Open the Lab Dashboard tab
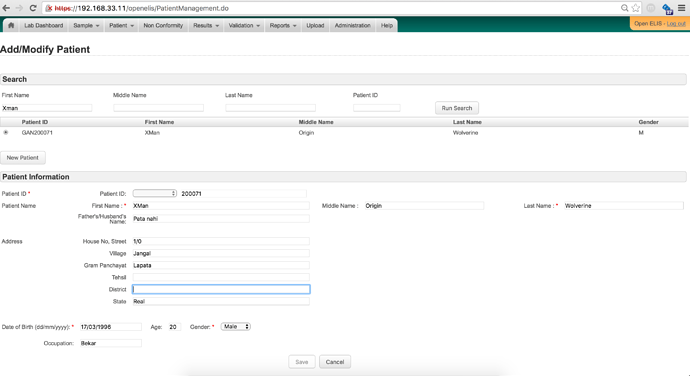Screen dimensions: 690x376 (x=44, y=26)
